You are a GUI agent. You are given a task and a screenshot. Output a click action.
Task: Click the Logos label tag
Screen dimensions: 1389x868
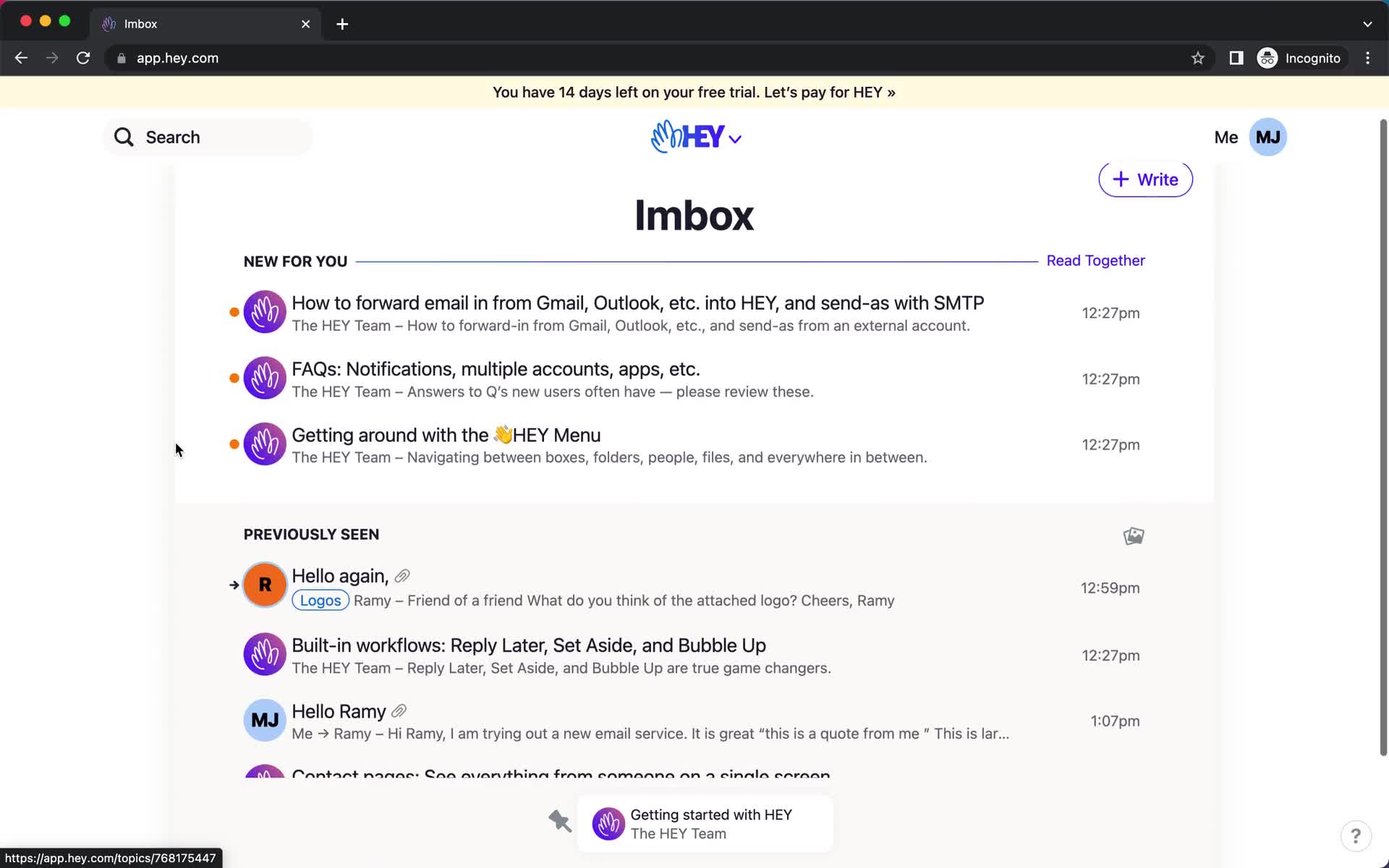point(320,600)
